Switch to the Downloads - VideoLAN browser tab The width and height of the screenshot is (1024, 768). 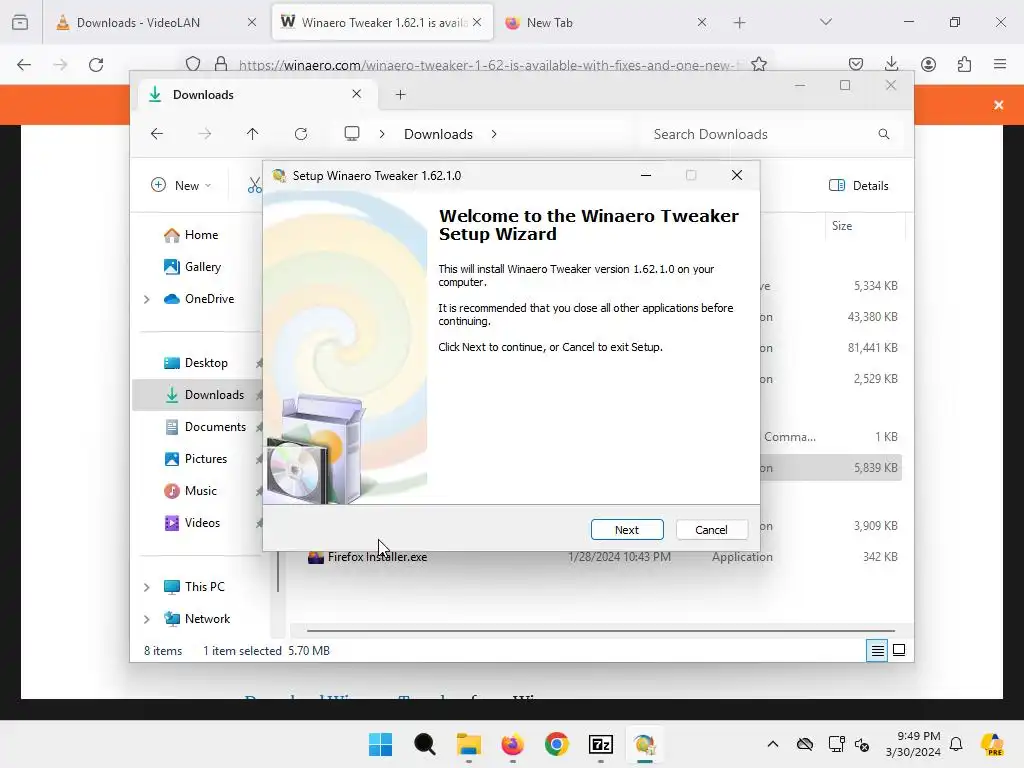tap(157, 22)
